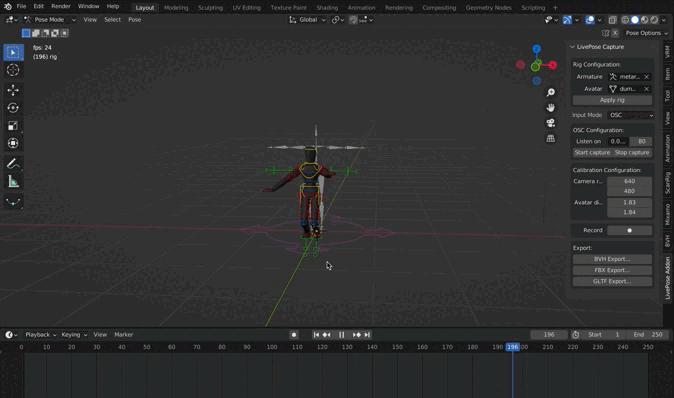This screenshot has height=398, width=674.
Task: Click the Z axis on navigation gizmo
Action: [536, 49]
